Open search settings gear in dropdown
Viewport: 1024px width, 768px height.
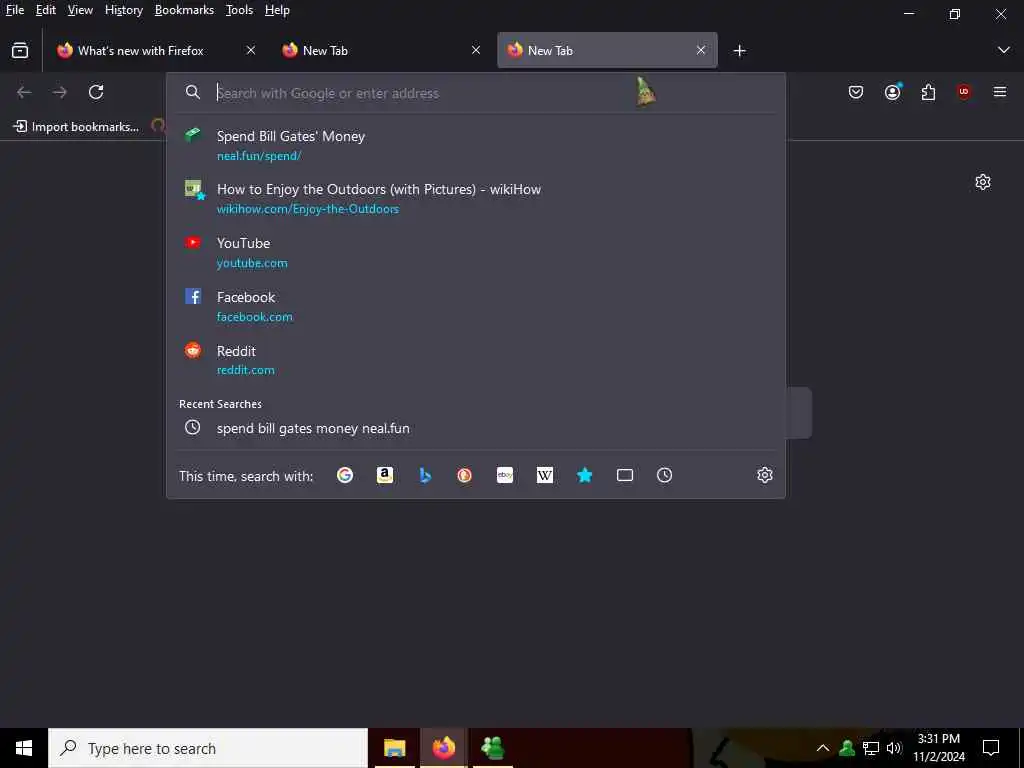point(765,475)
